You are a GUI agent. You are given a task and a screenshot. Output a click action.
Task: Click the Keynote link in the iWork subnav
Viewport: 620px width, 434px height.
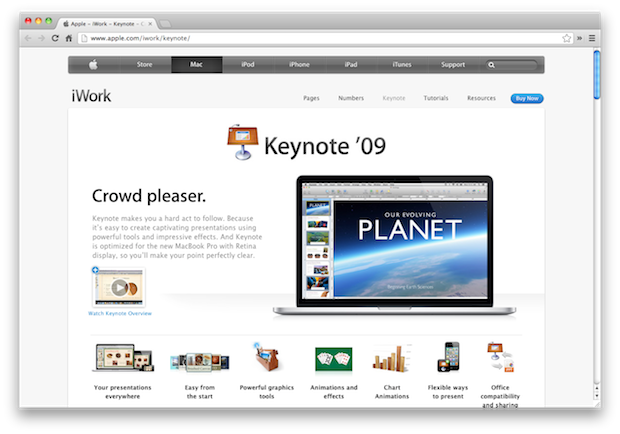click(394, 98)
